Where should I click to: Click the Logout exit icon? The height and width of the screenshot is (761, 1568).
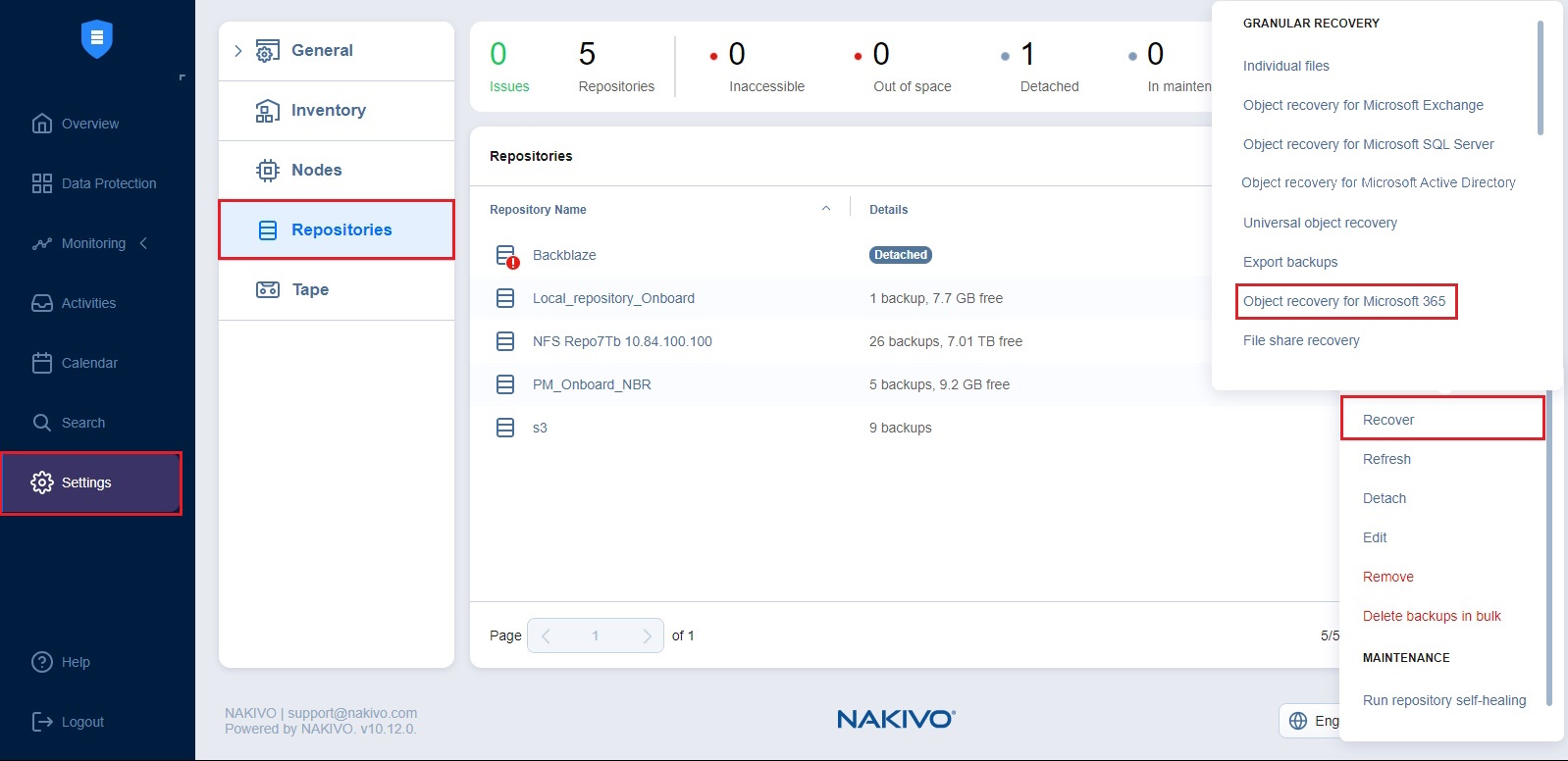coord(42,722)
